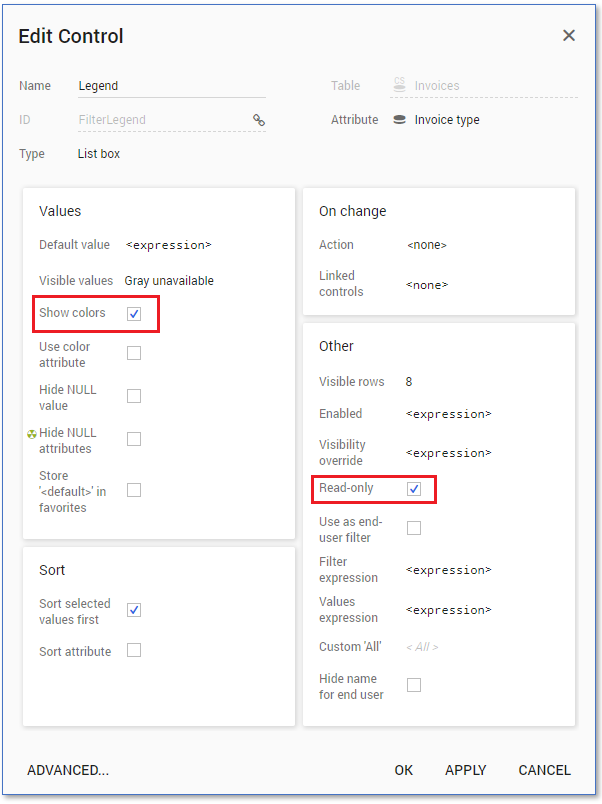Image resolution: width=602 pixels, height=804 pixels.
Task: Click the Name field containing Legend
Action: (170, 86)
